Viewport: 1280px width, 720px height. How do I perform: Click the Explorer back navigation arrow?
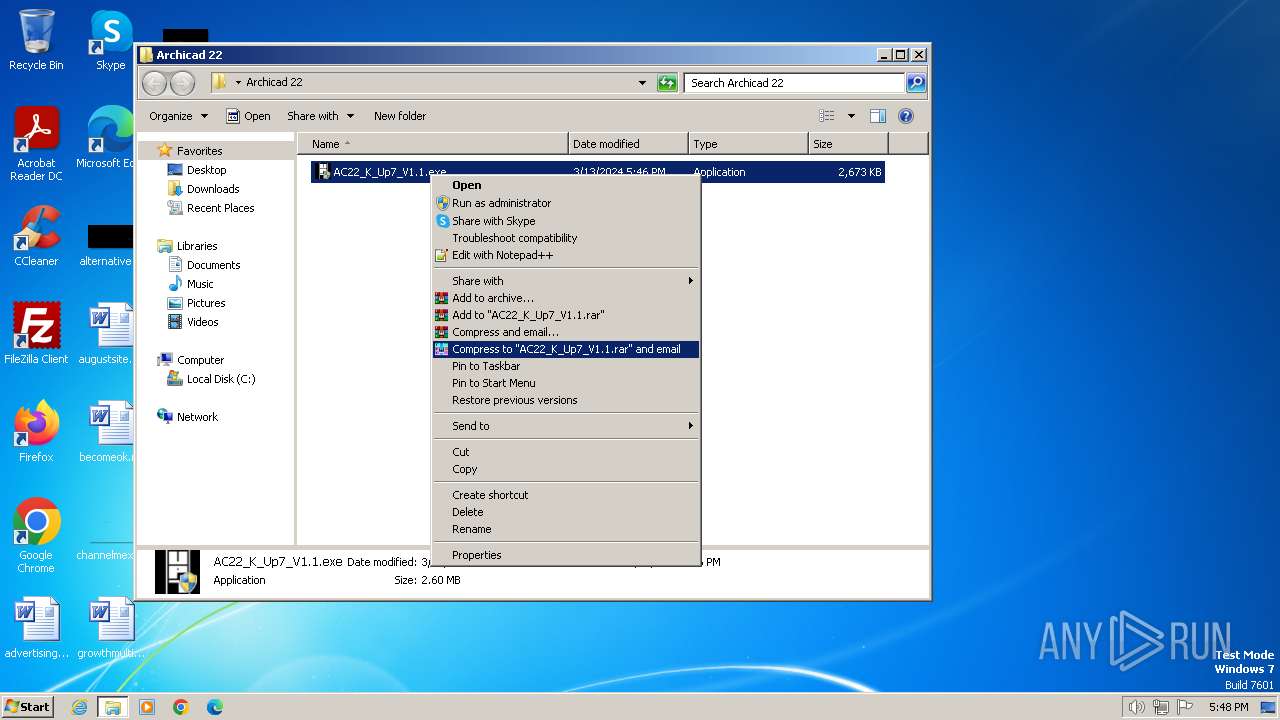point(155,83)
